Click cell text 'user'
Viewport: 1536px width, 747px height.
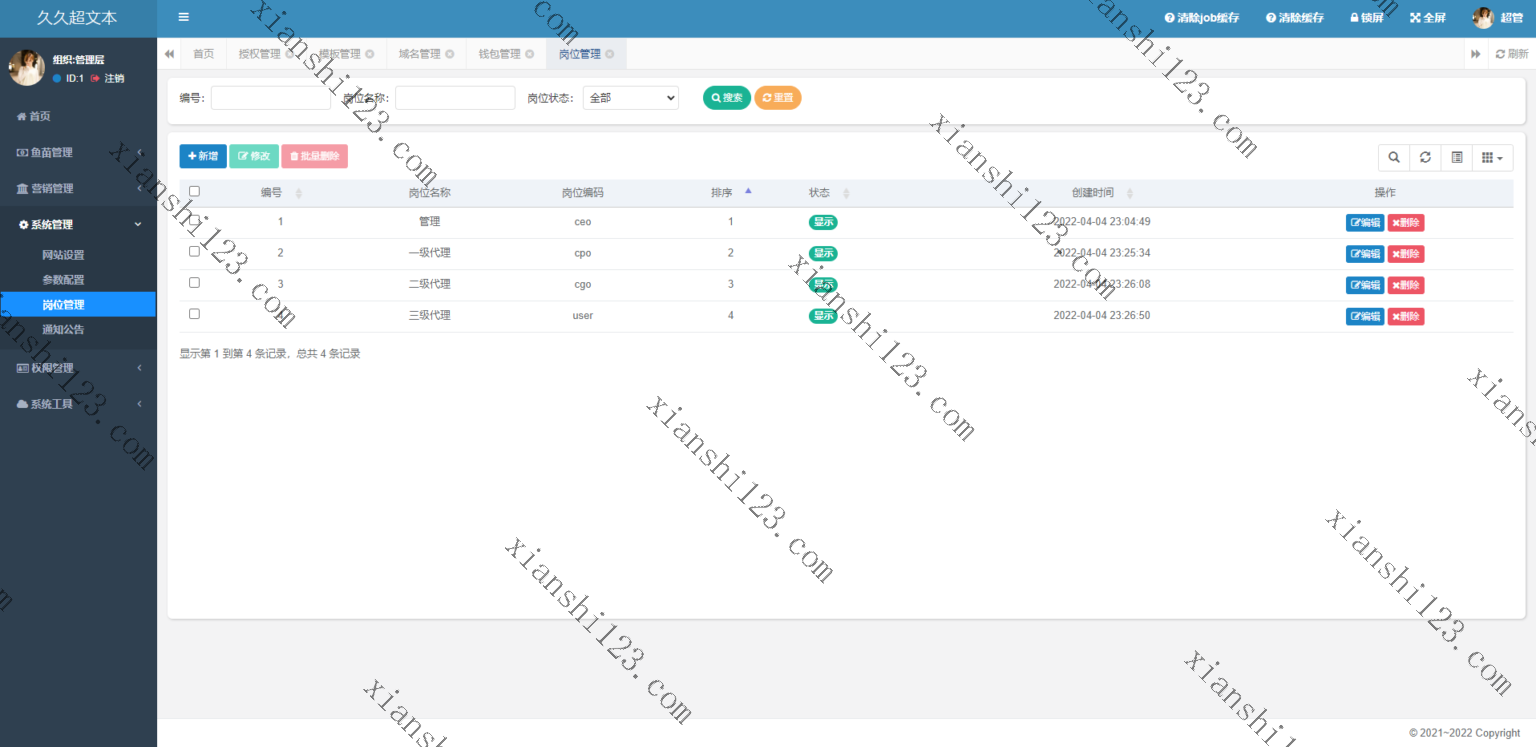click(583, 315)
